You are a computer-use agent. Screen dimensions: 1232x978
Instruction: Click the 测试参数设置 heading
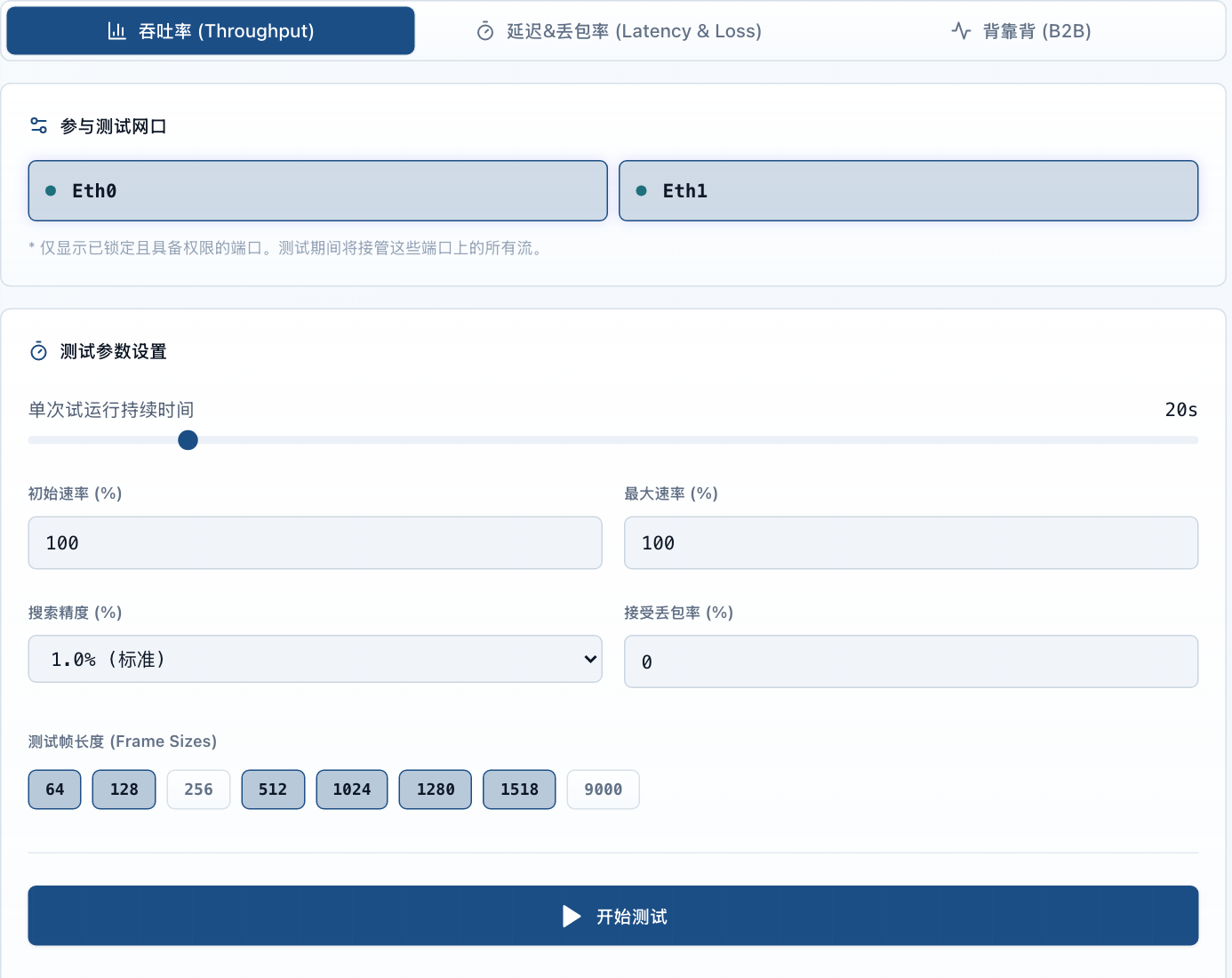point(114,351)
